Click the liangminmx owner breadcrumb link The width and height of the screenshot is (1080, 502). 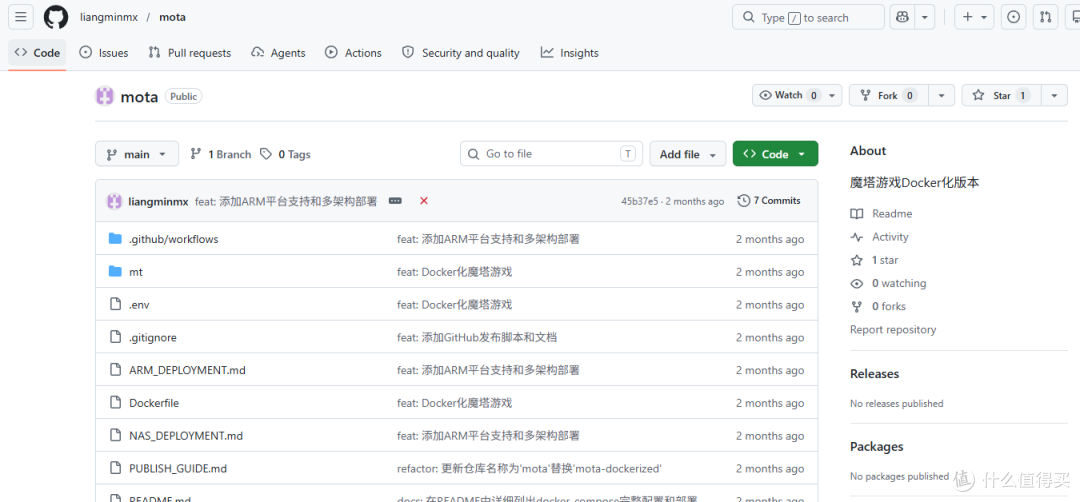tap(109, 17)
